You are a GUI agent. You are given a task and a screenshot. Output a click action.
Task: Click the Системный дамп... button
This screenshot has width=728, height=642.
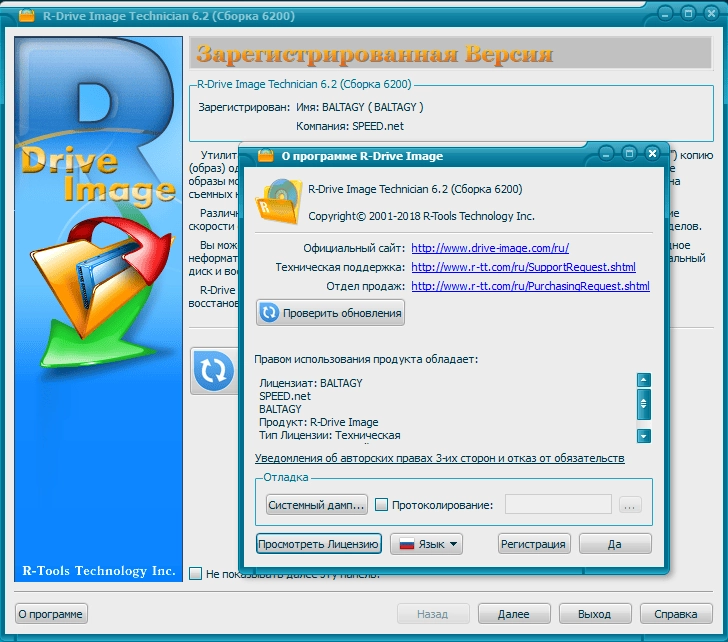(317, 505)
